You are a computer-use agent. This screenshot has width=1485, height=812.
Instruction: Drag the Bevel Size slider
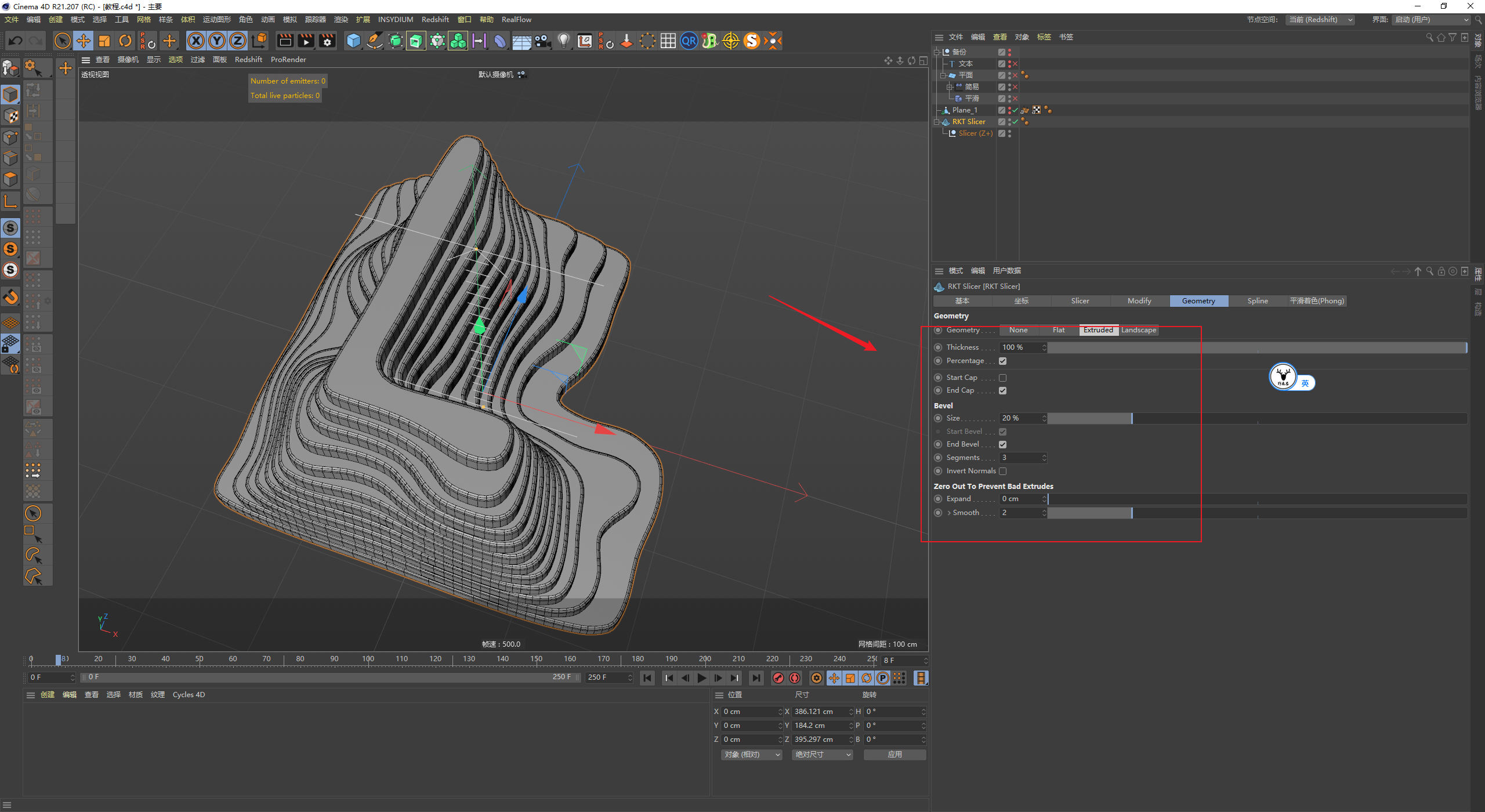coord(1130,418)
